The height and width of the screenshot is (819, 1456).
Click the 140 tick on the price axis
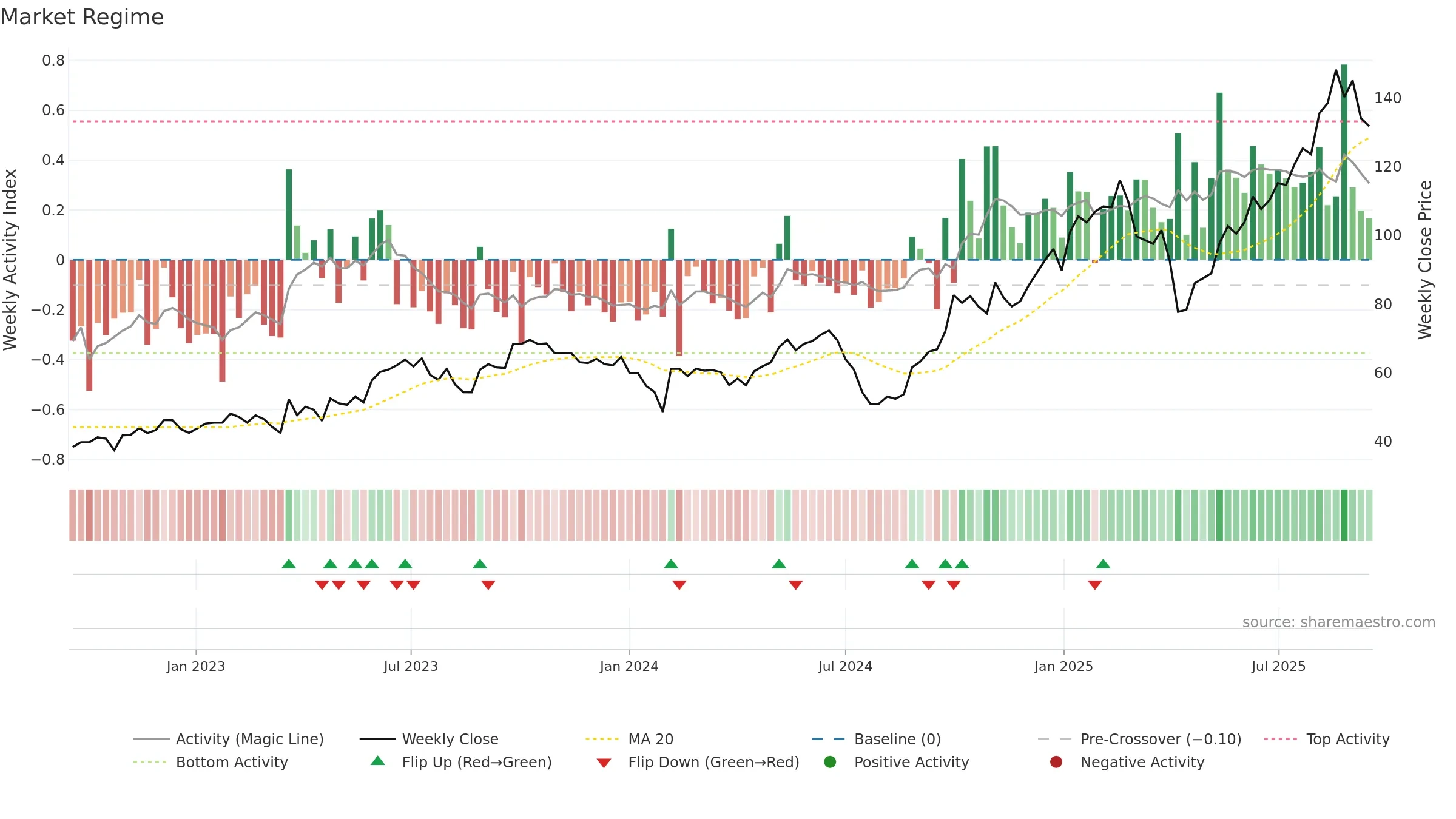coord(1387,98)
